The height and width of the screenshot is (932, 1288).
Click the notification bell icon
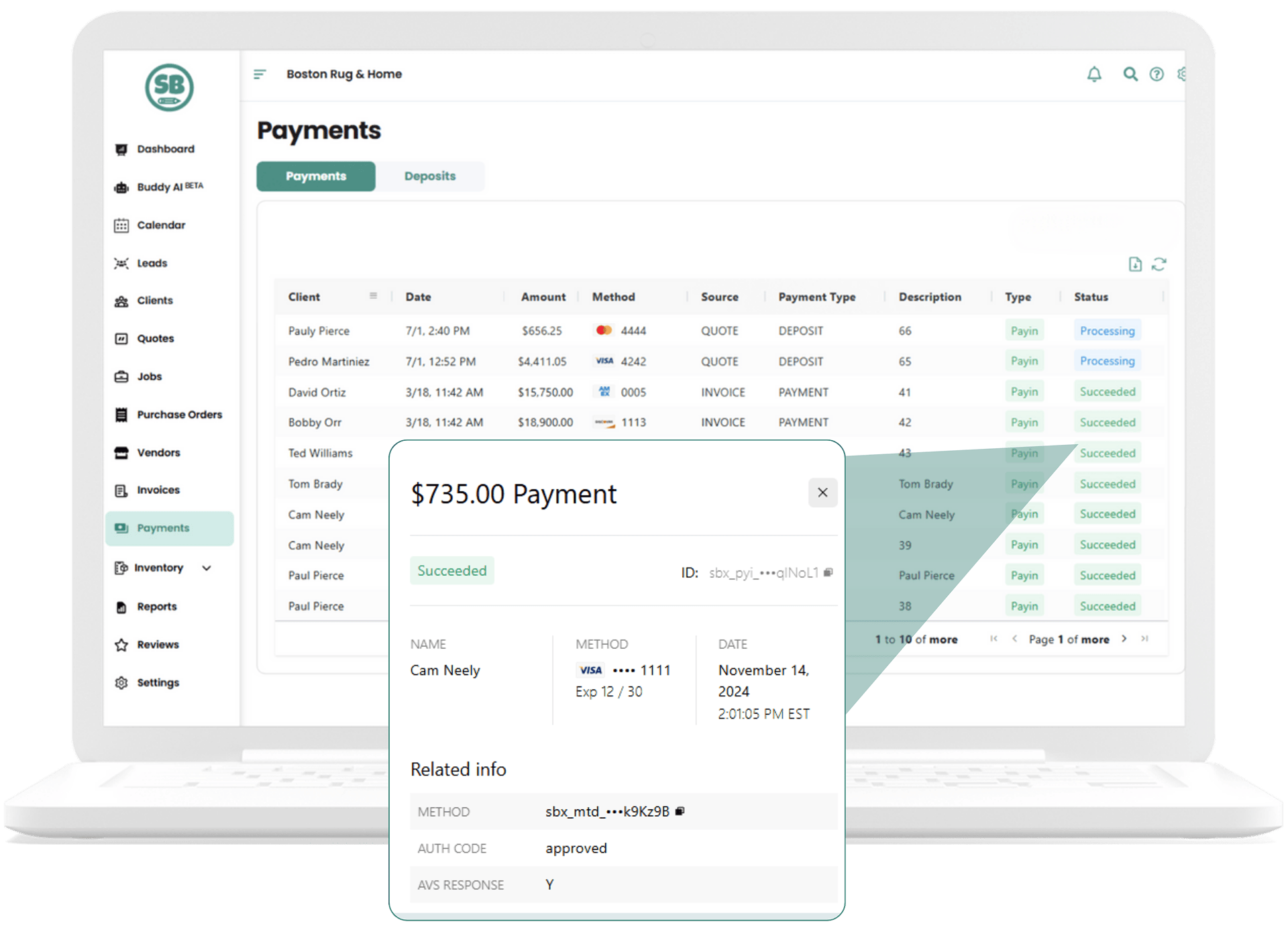(x=1093, y=74)
